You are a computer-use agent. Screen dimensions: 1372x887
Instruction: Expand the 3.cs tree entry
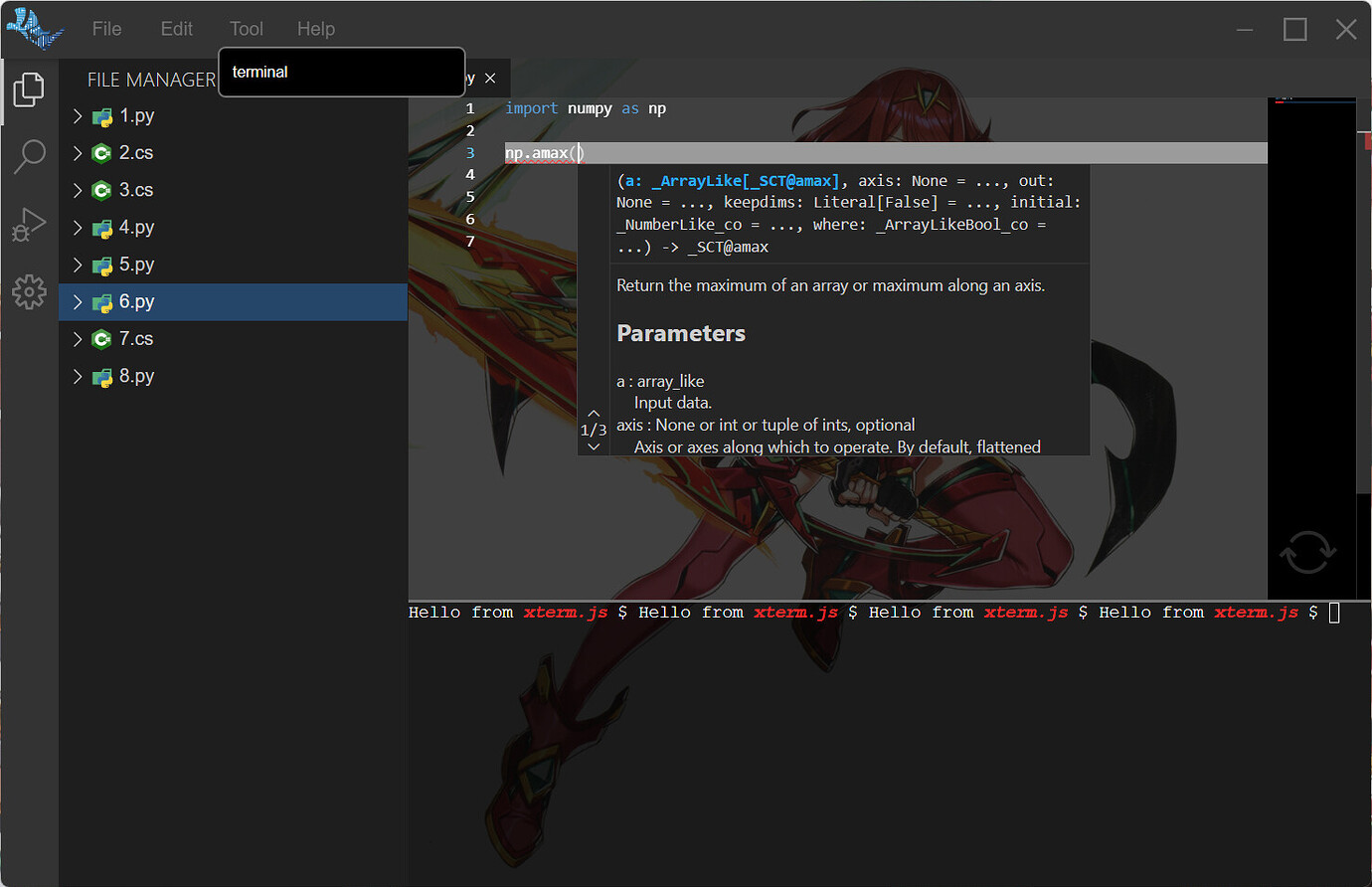78,190
